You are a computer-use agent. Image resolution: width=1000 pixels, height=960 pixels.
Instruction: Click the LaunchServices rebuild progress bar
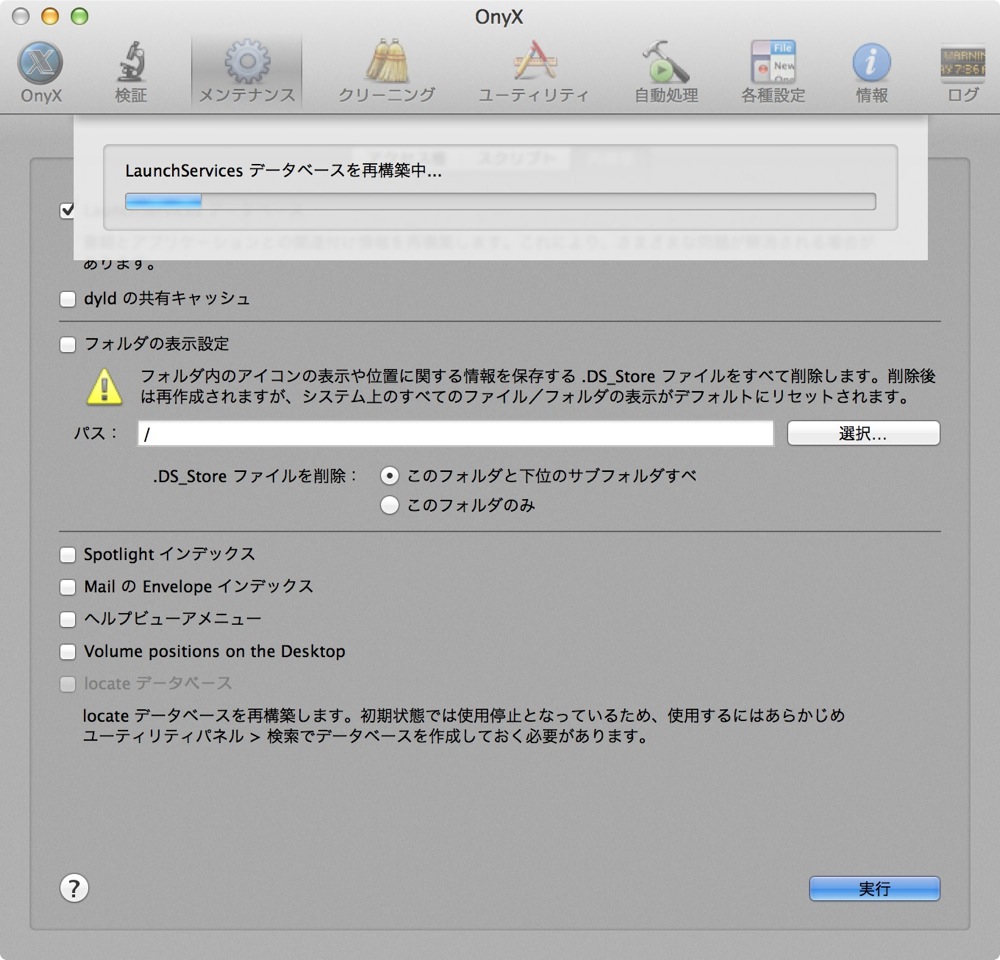(x=500, y=202)
